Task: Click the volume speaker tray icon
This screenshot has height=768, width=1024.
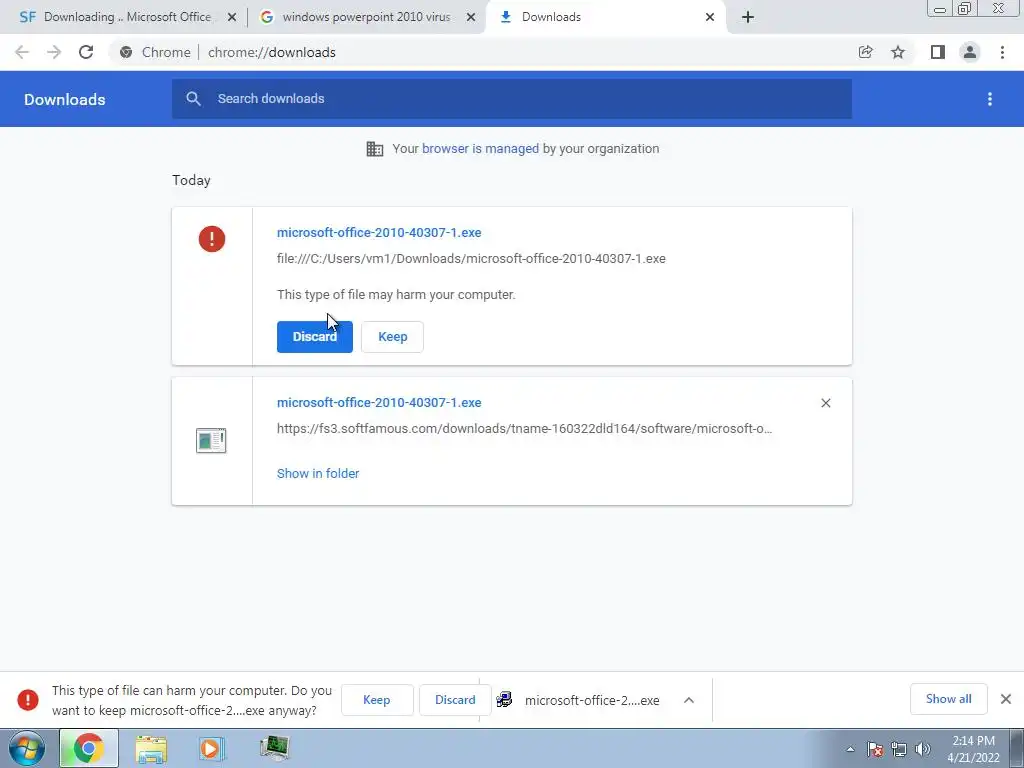Action: coord(922,750)
